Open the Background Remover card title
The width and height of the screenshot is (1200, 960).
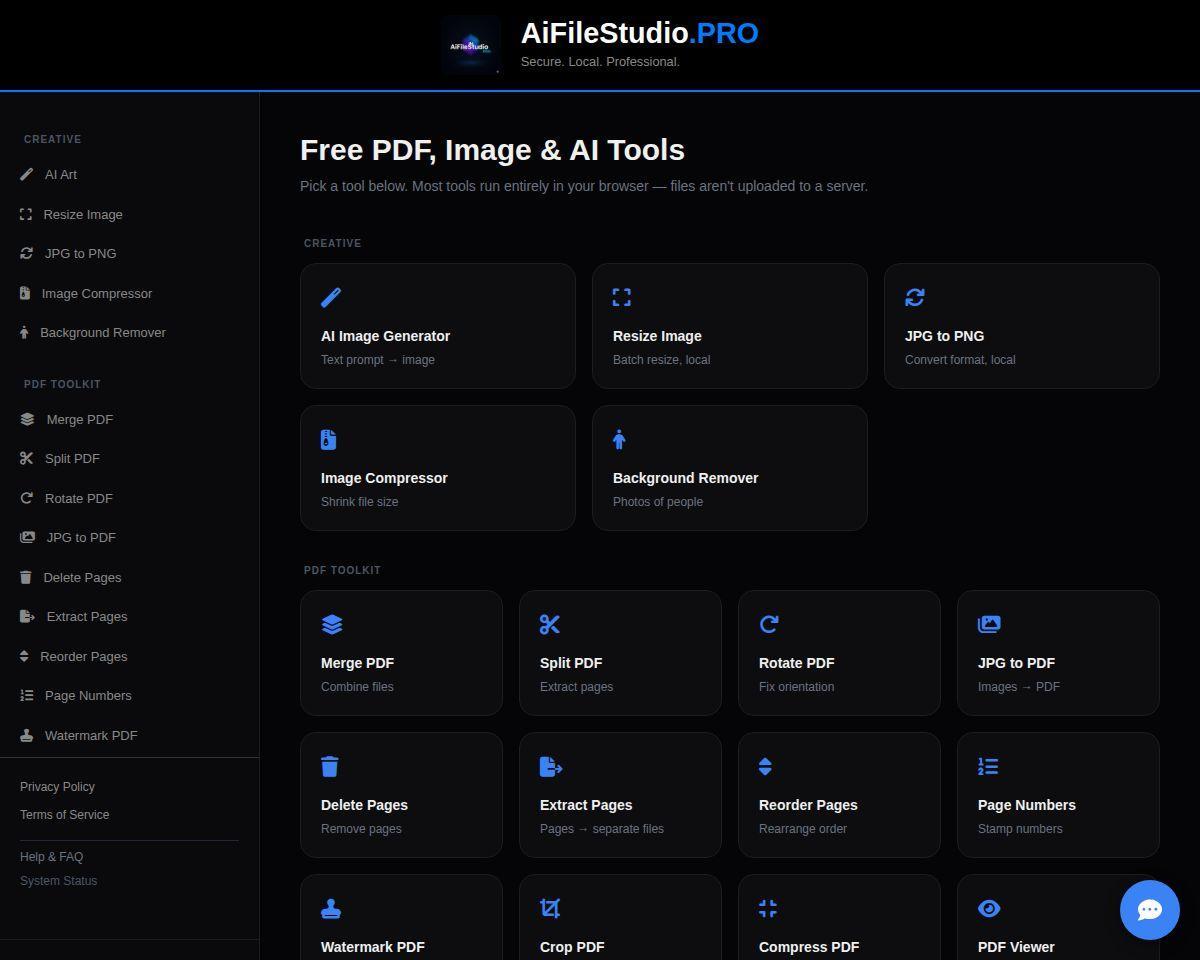[x=686, y=478]
